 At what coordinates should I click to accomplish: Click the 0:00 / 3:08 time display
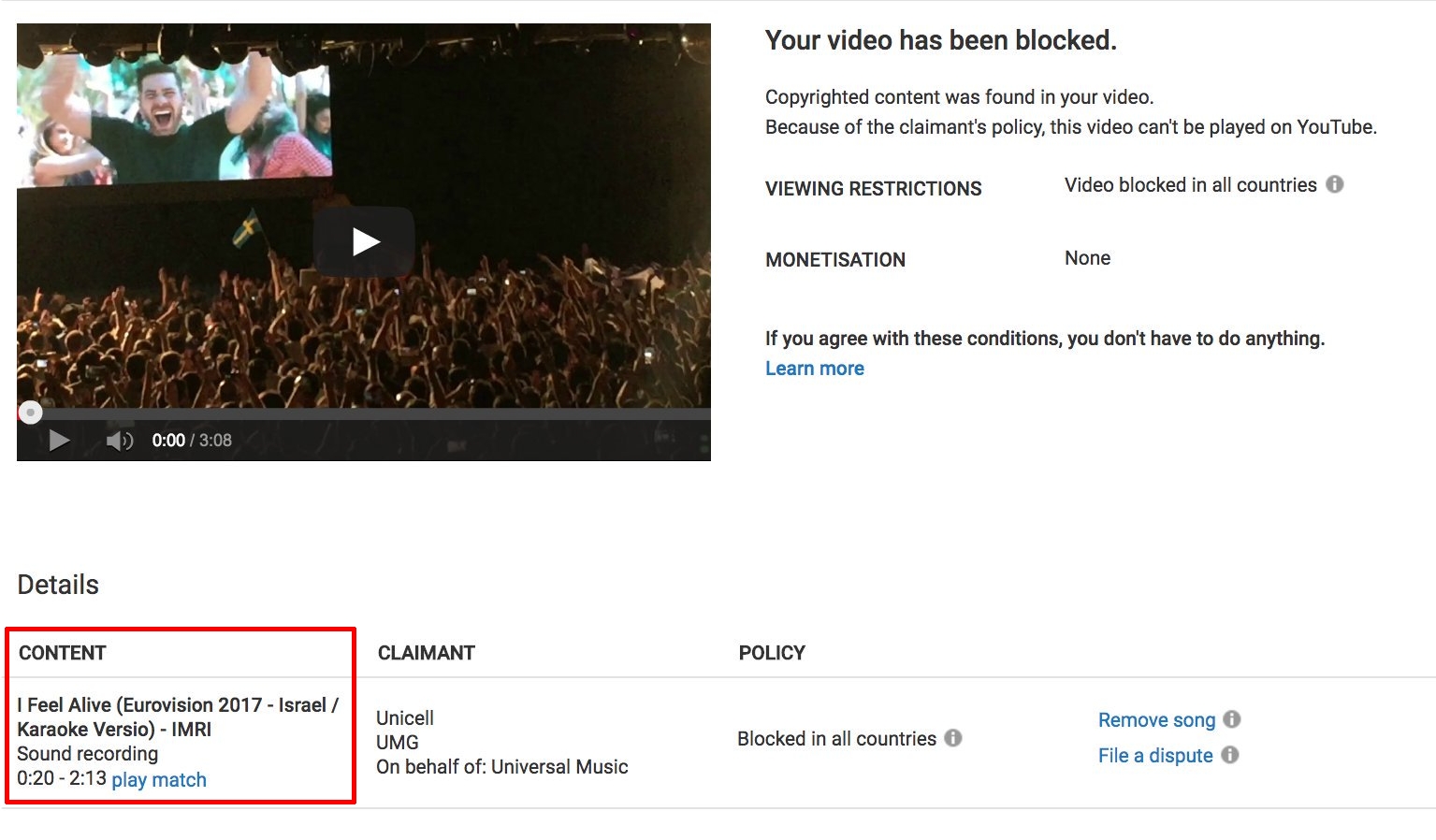pyautogui.click(x=192, y=441)
